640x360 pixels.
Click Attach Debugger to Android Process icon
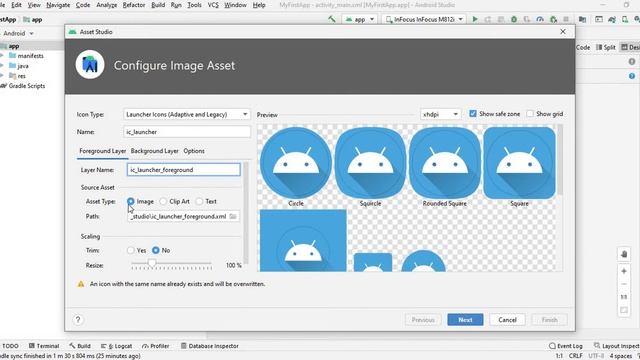553,19
